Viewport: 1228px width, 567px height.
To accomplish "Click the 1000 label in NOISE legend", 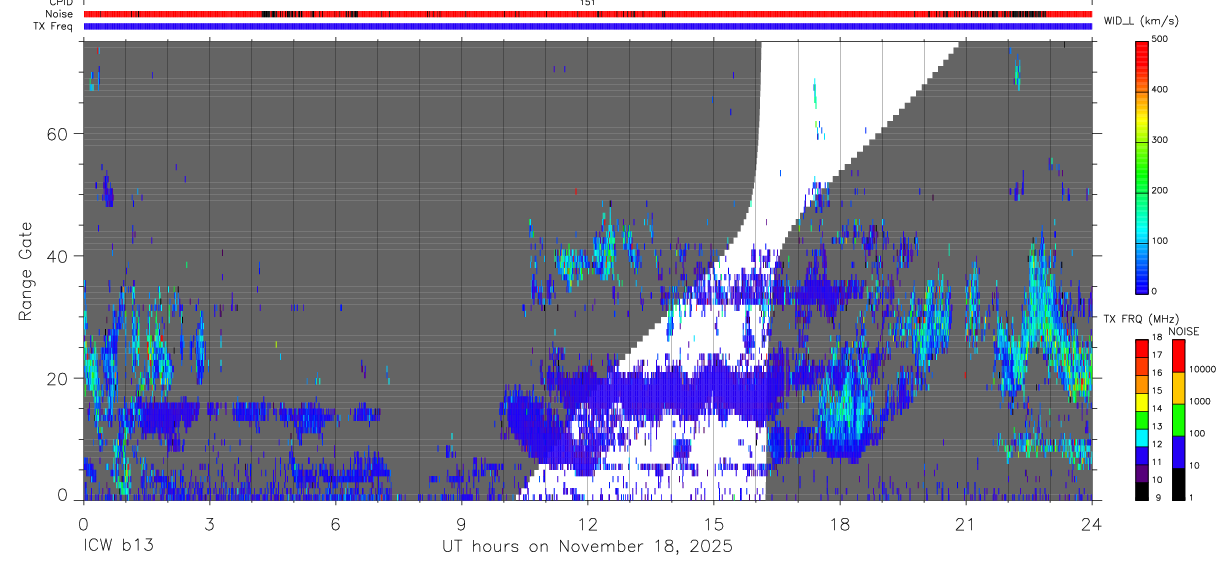I will coord(1200,401).
